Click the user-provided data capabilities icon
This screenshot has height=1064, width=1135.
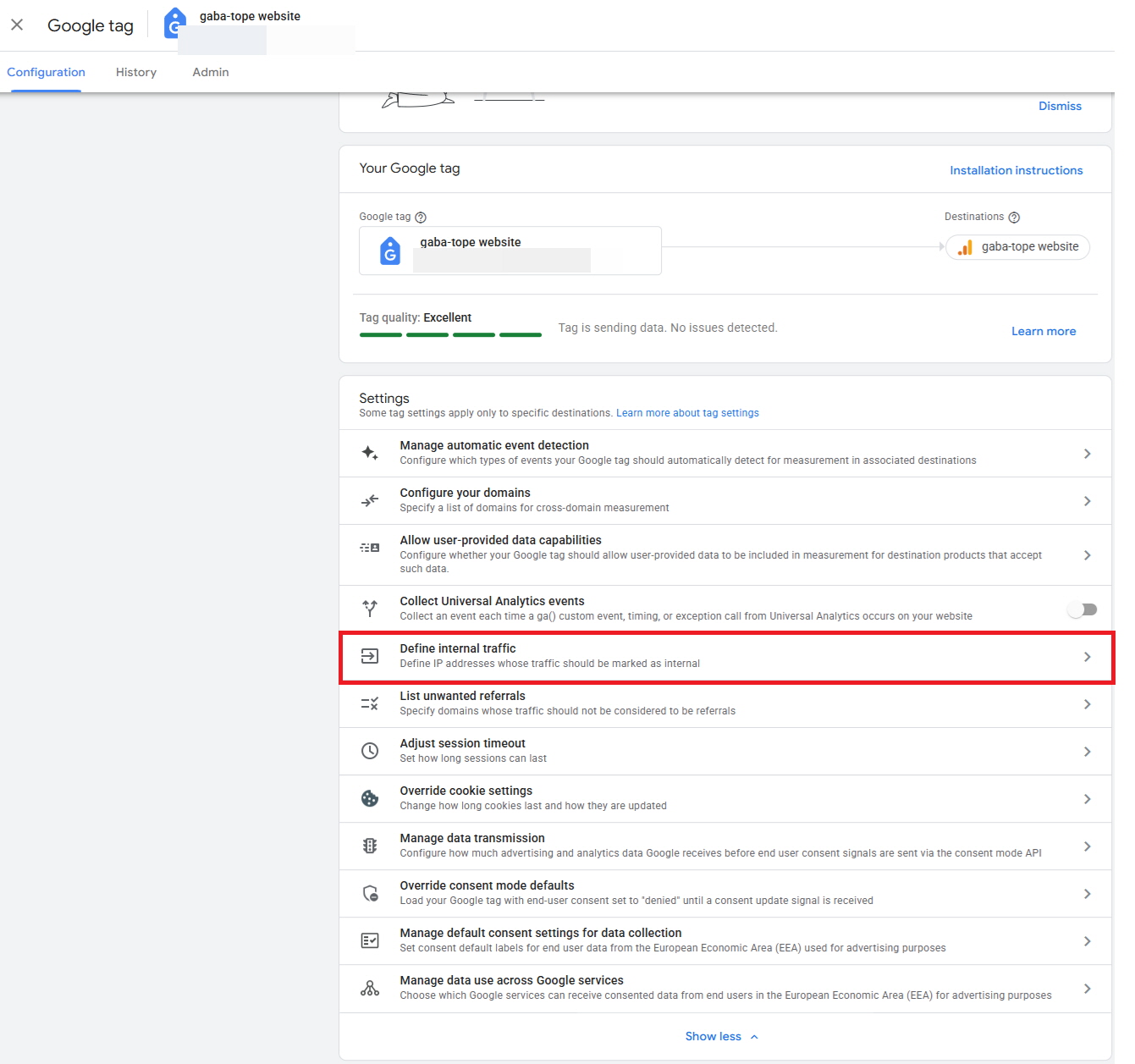(370, 548)
